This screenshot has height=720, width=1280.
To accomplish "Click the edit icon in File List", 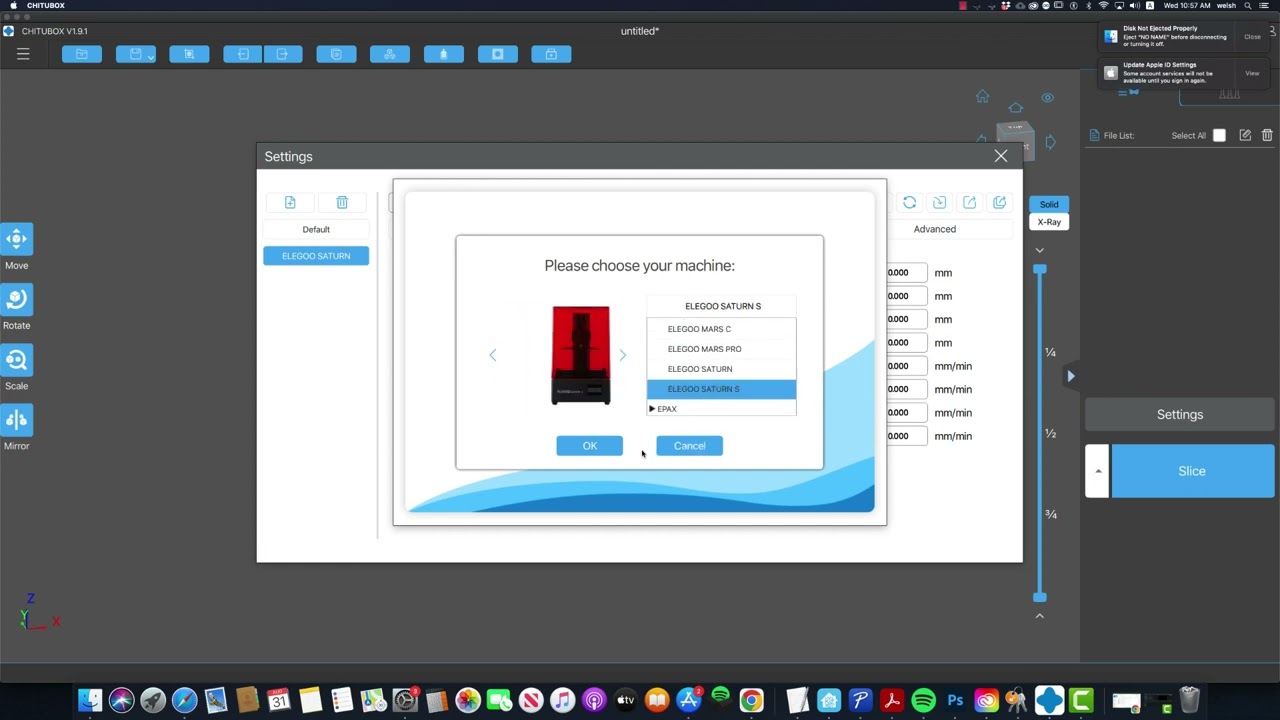I will pyautogui.click(x=1245, y=135).
